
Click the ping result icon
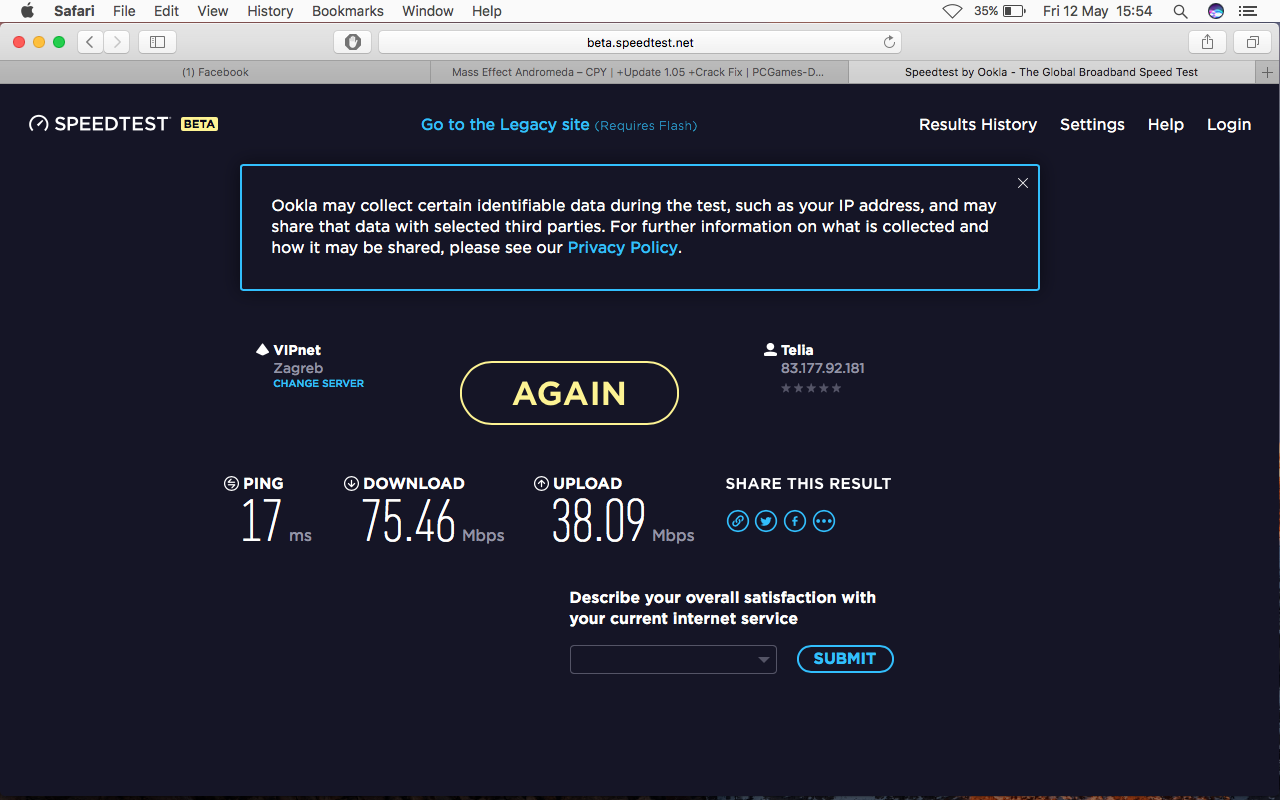click(x=231, y=483)
